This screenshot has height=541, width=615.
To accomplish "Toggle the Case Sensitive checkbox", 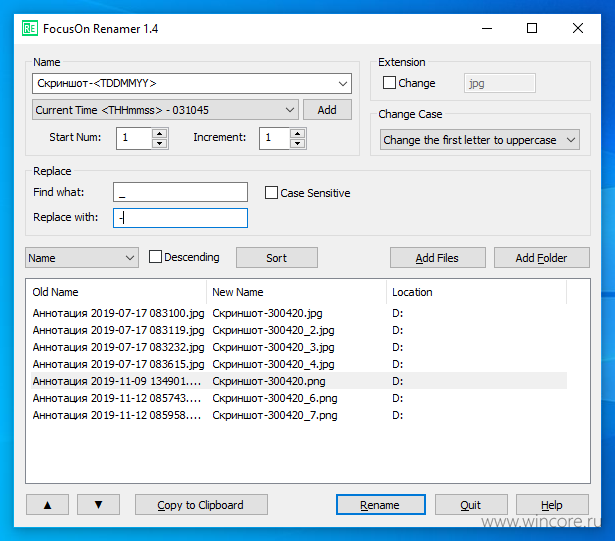I will click(271, 193).
